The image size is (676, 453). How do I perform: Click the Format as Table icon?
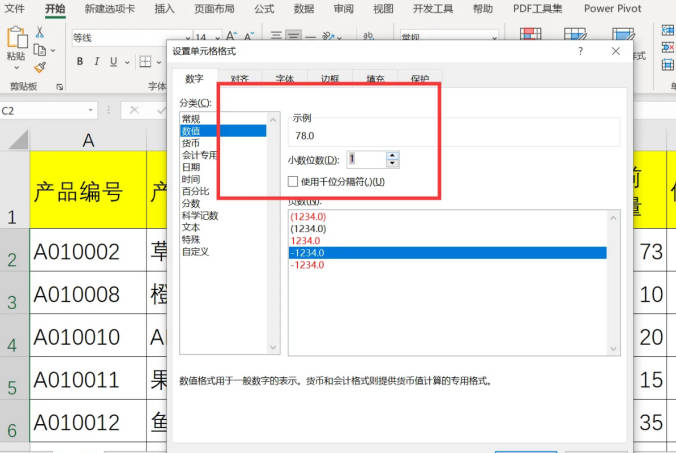coord(575,34)
